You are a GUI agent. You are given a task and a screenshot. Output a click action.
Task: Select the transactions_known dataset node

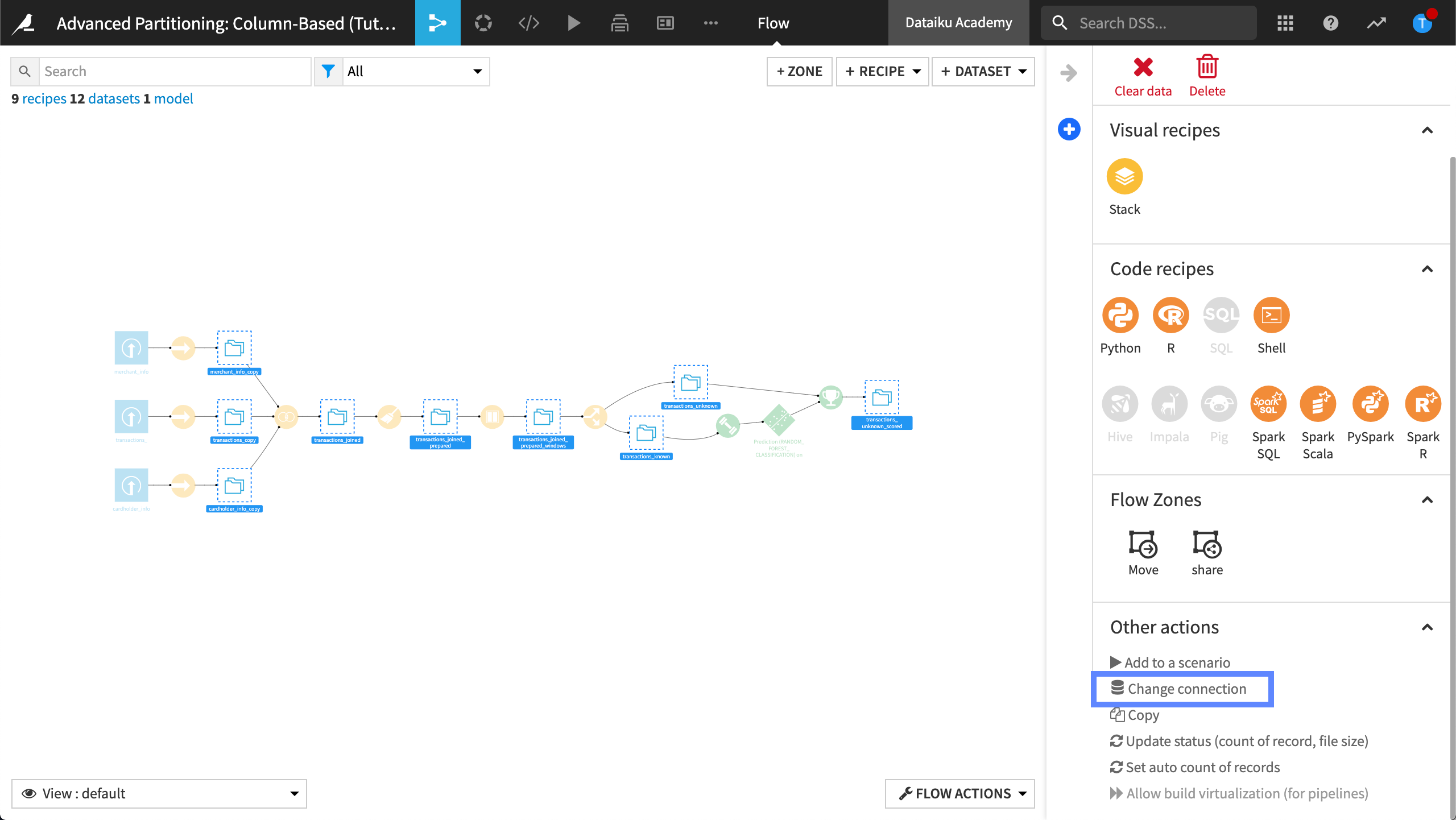pyautogui.click(x=646, y=433)
